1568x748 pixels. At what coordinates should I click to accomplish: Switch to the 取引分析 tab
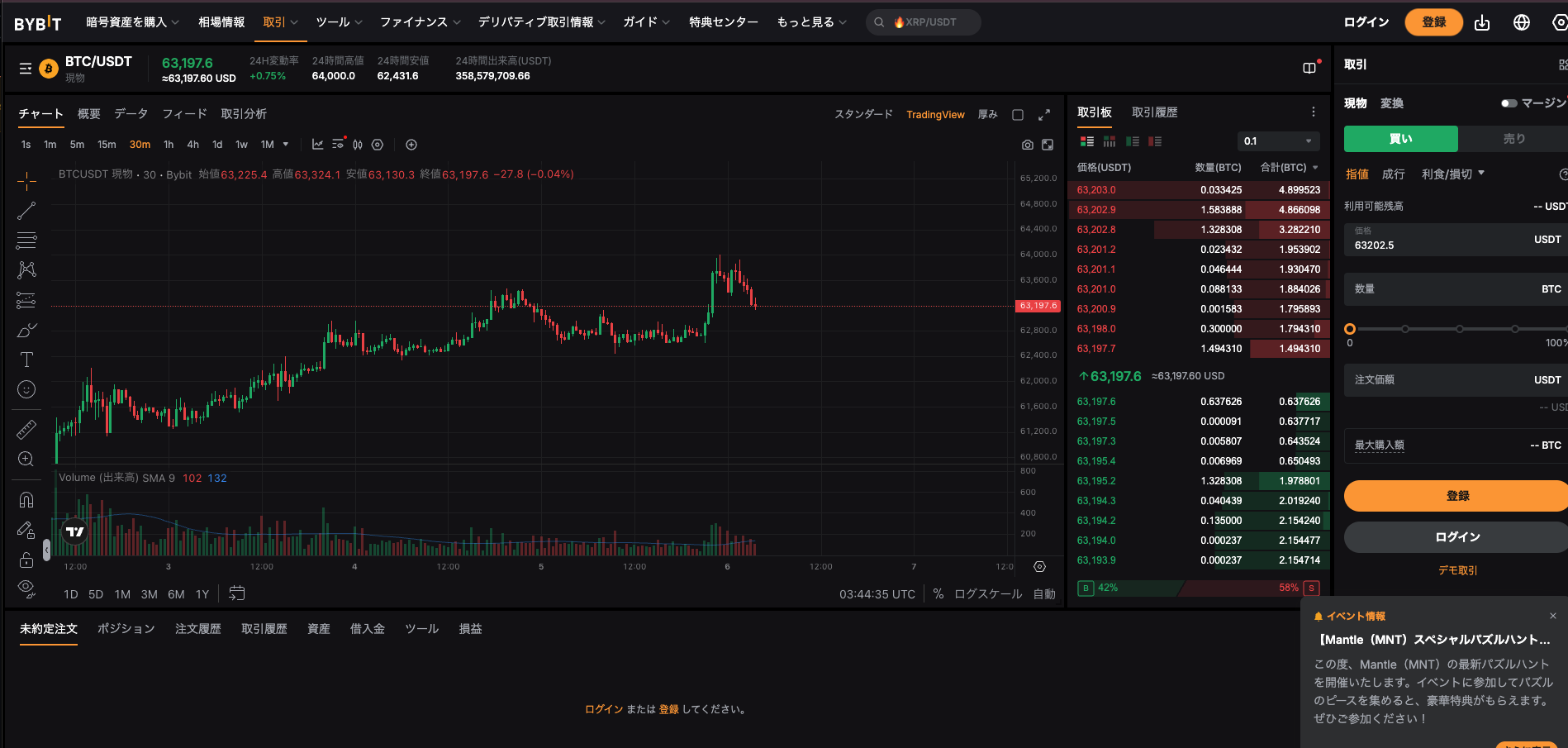coord(244,114)
